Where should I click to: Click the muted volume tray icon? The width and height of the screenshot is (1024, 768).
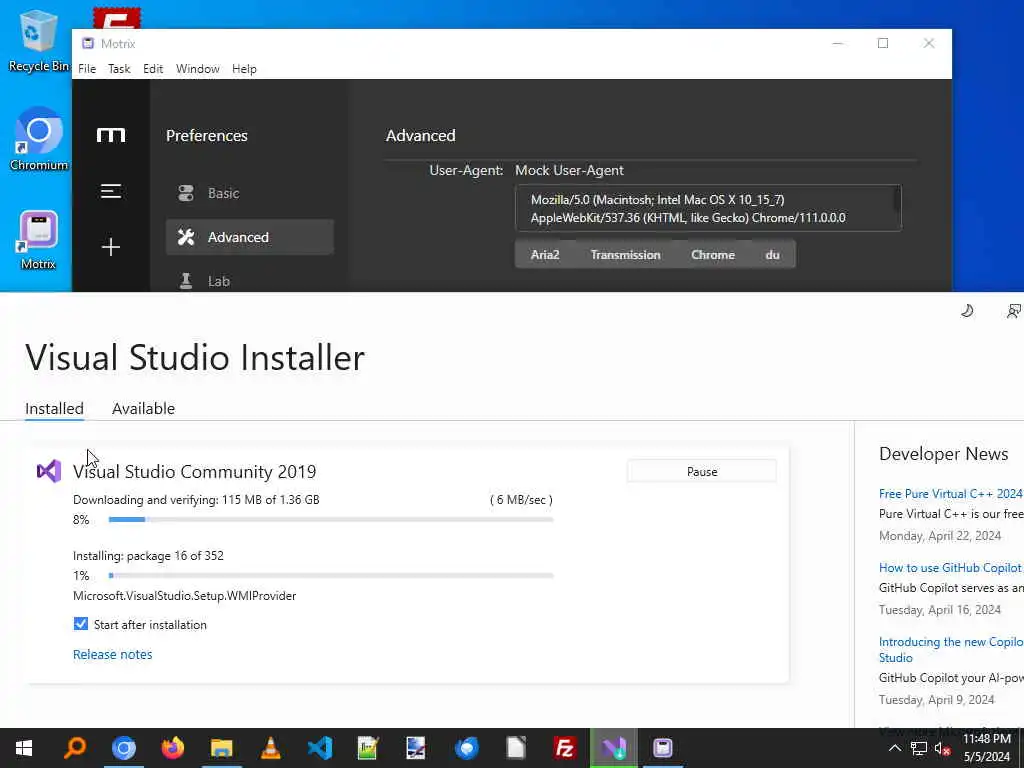pos(942,748)
